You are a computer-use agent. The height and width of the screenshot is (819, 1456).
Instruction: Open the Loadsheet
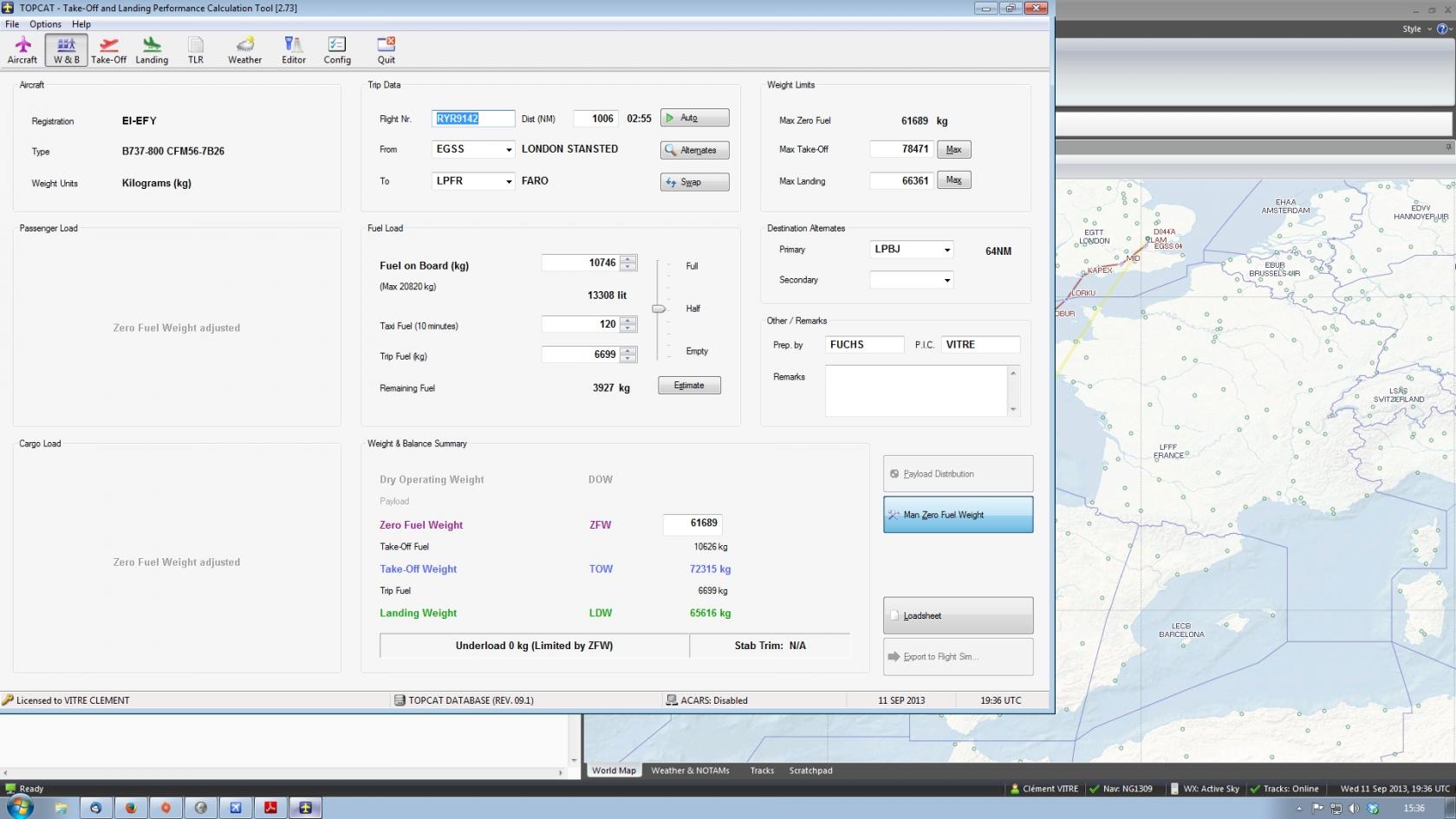point(958,615)
